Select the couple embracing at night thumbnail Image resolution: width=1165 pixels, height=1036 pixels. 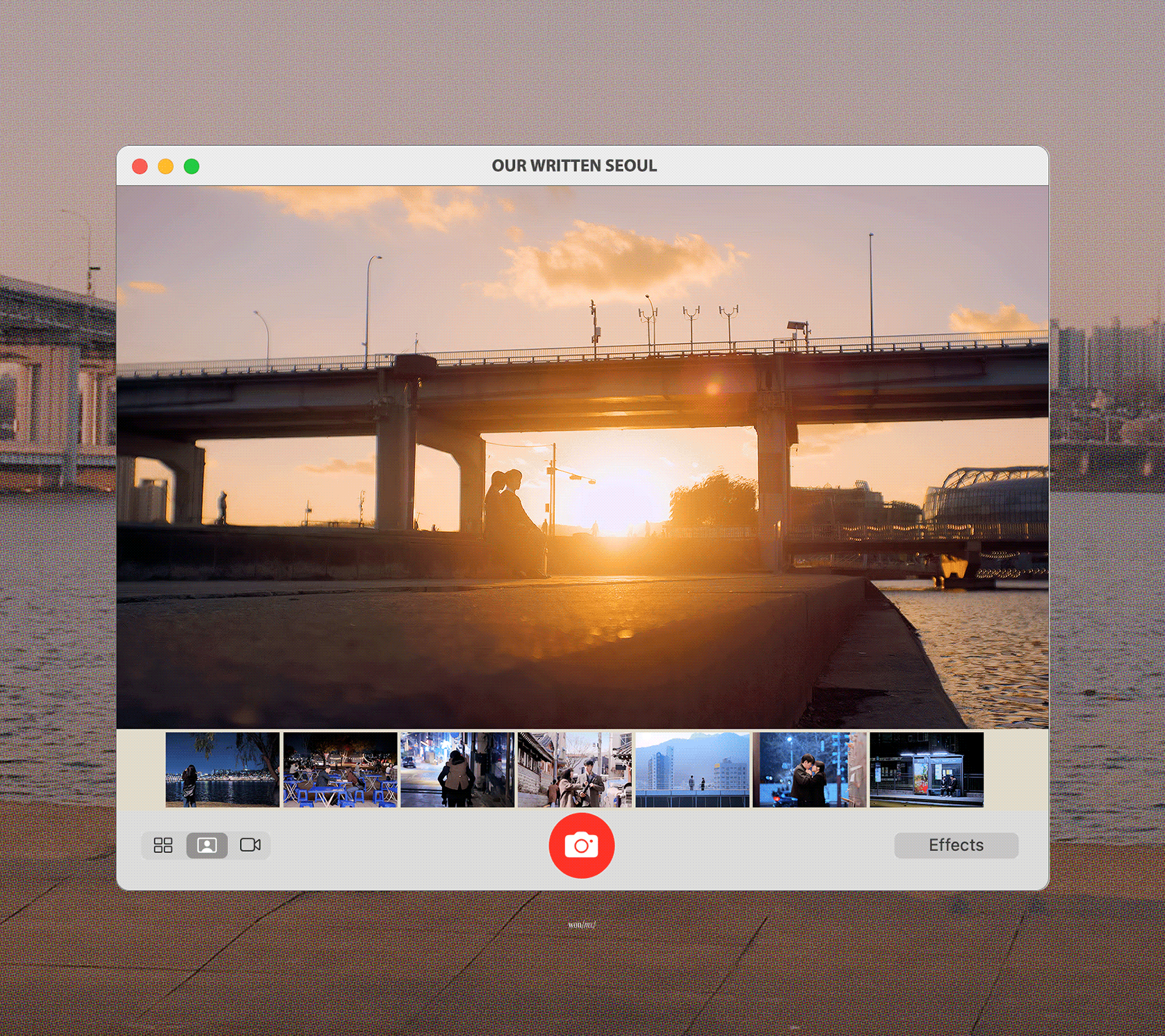tap(810, 769)
